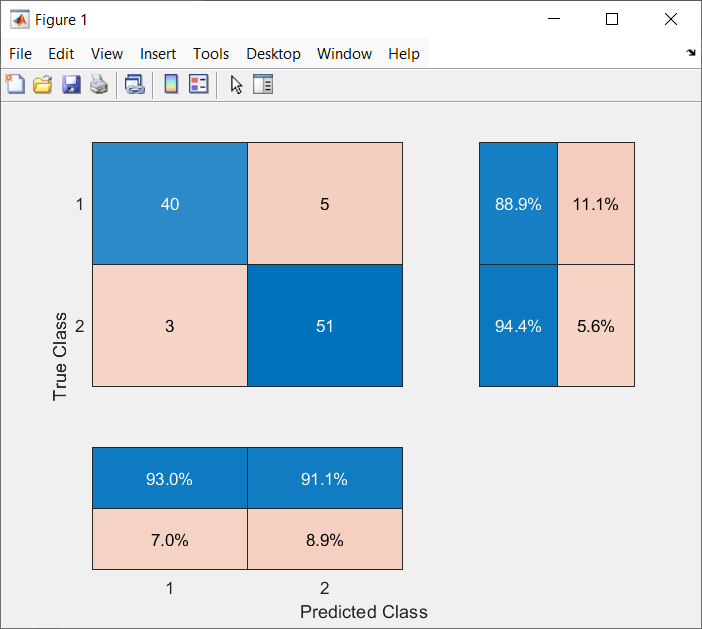The width and height of the screenshot is (702, 629).
Task: Click True Class tick label 2
Action: [80, 326]
